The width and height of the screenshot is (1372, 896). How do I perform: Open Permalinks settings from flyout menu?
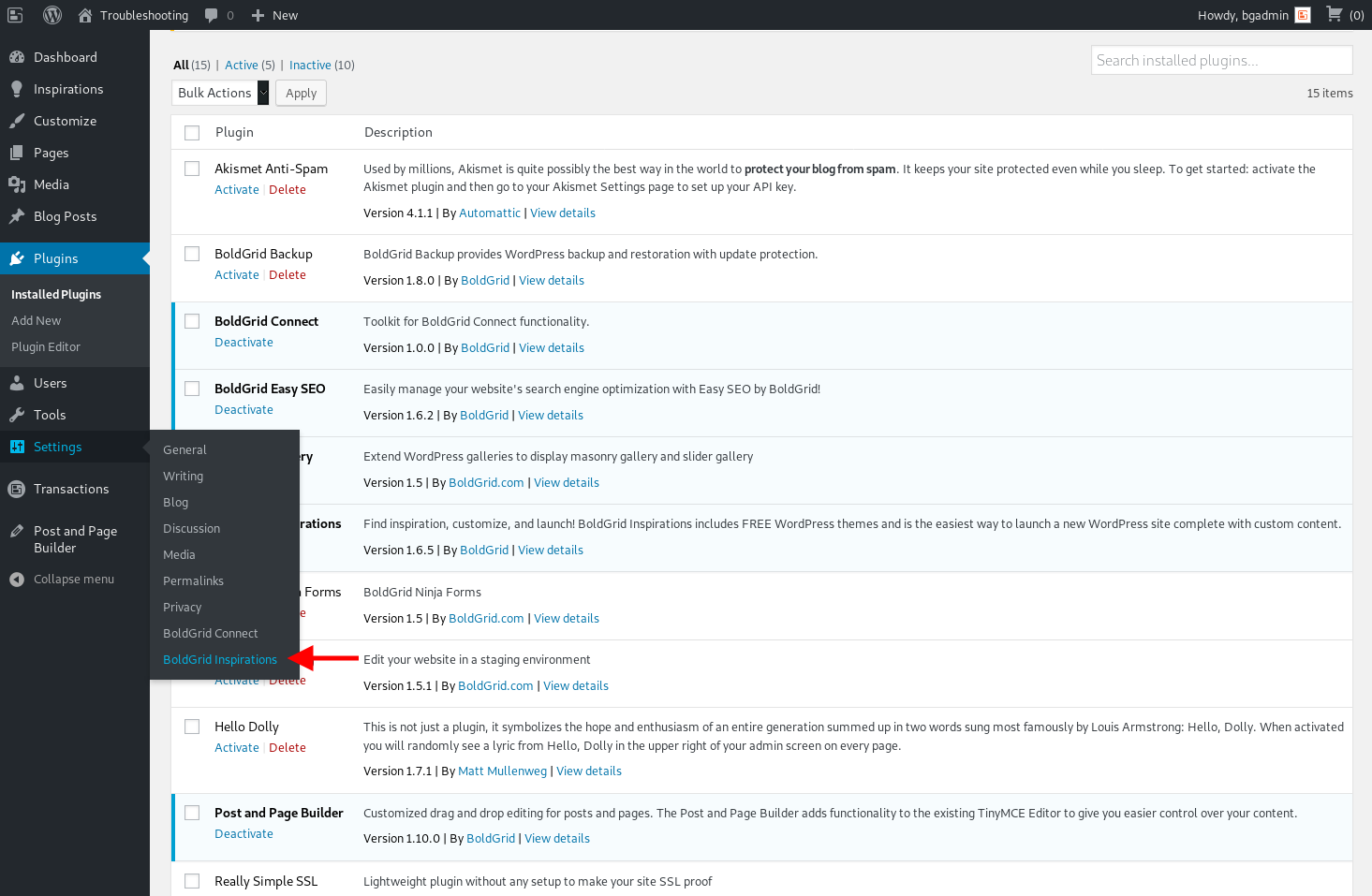click(193, 580)
